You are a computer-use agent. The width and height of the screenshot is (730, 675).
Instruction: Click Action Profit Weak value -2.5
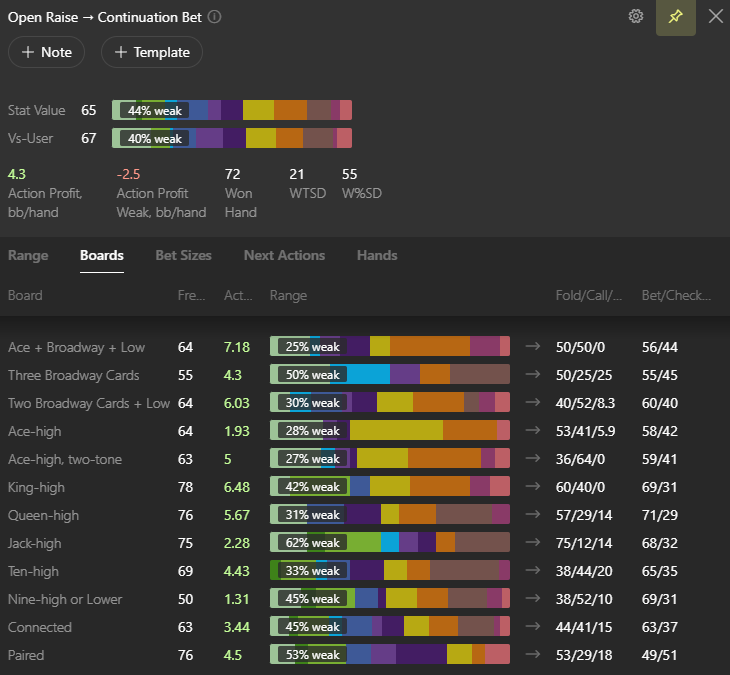click(x=128, y=174)
